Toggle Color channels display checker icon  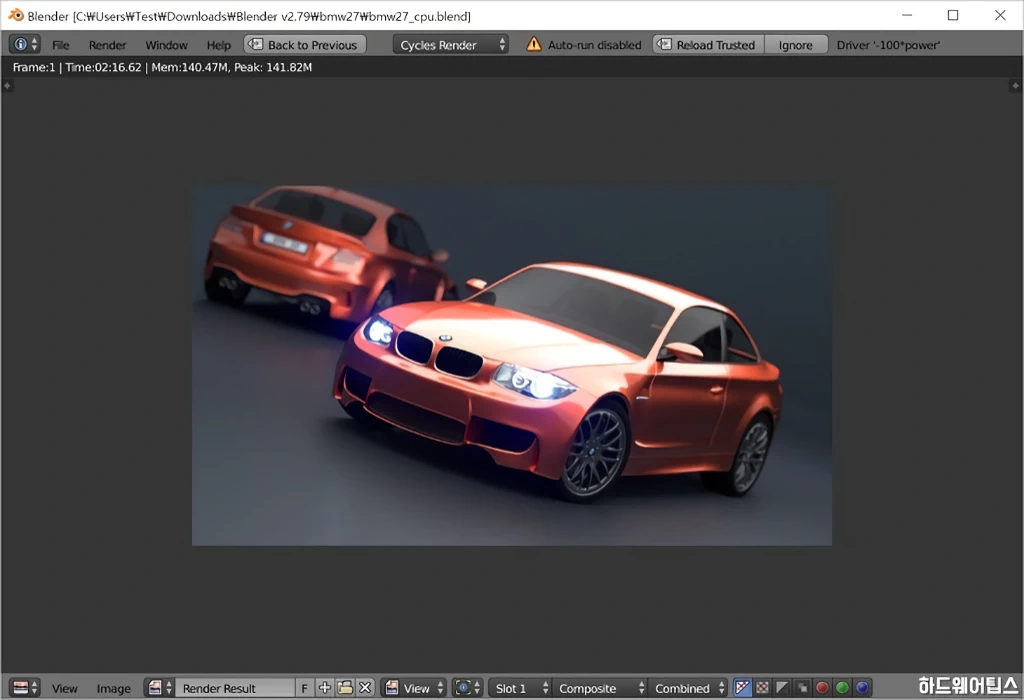762,688
